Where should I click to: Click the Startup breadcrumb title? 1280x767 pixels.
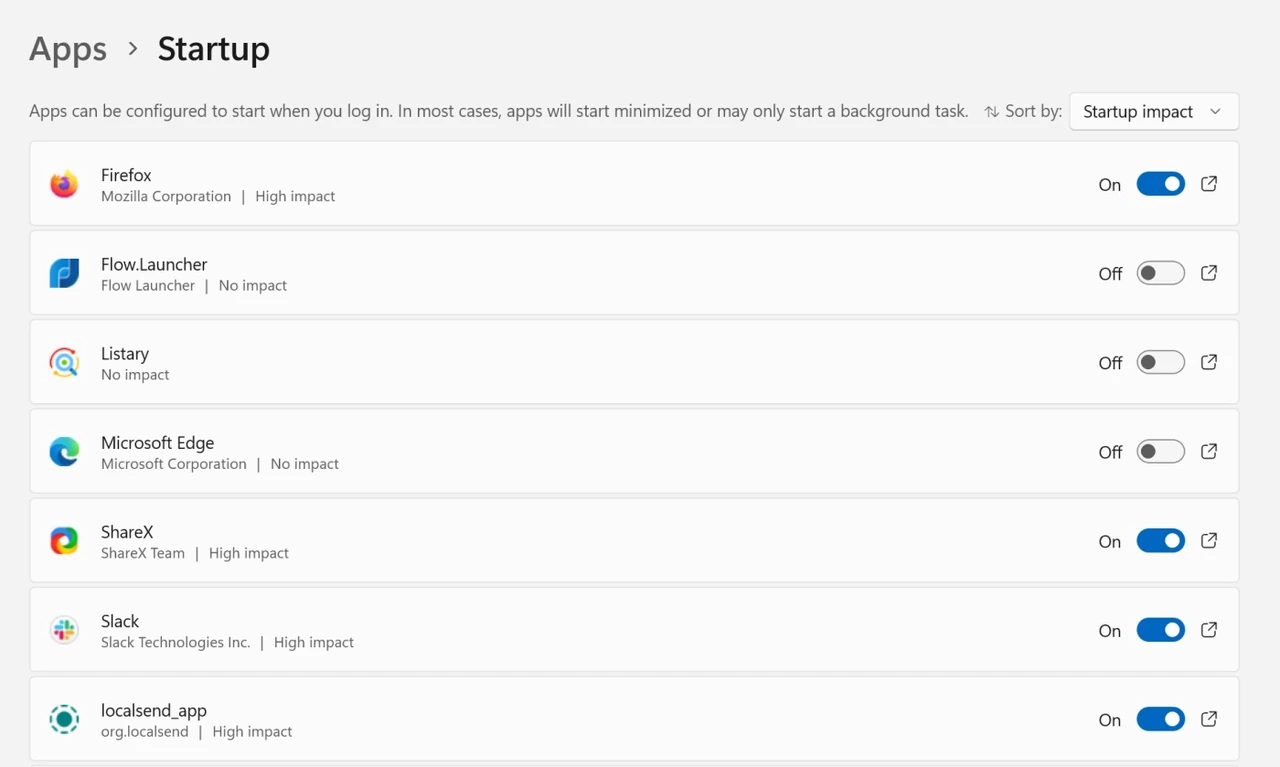click(x=214, y=49)
